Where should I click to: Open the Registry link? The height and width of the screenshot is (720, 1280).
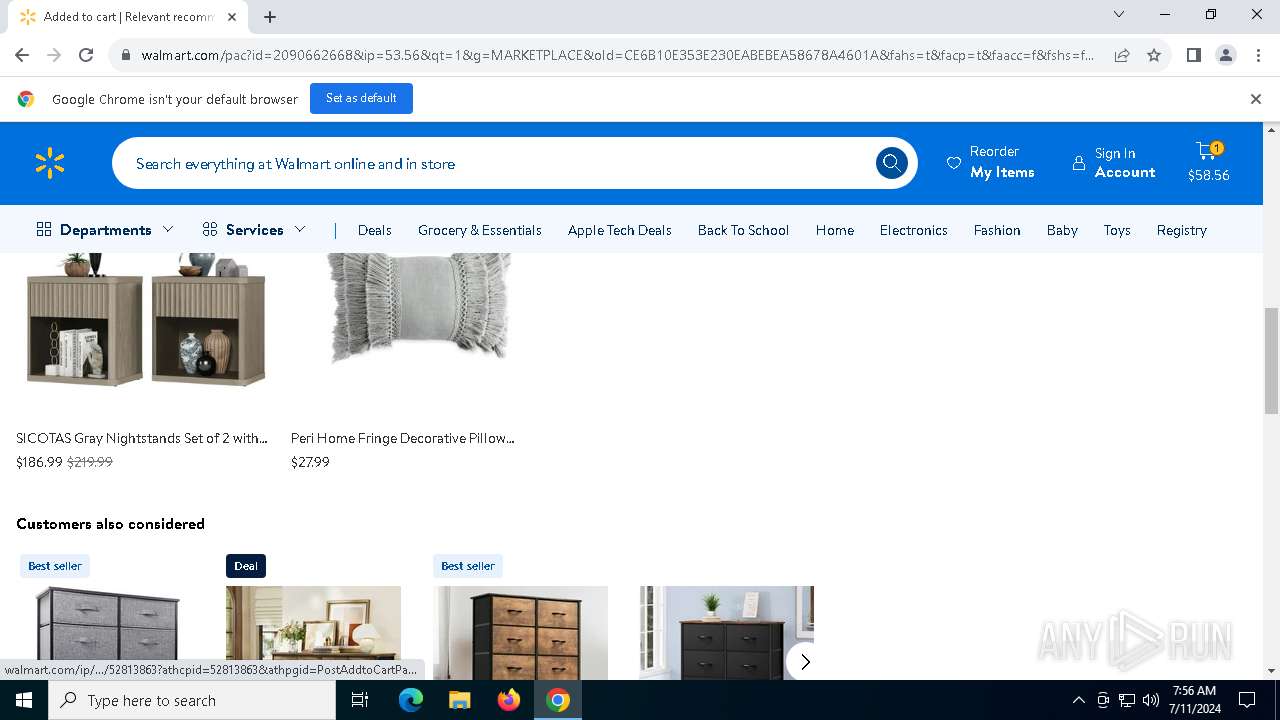click(1181, 230)
